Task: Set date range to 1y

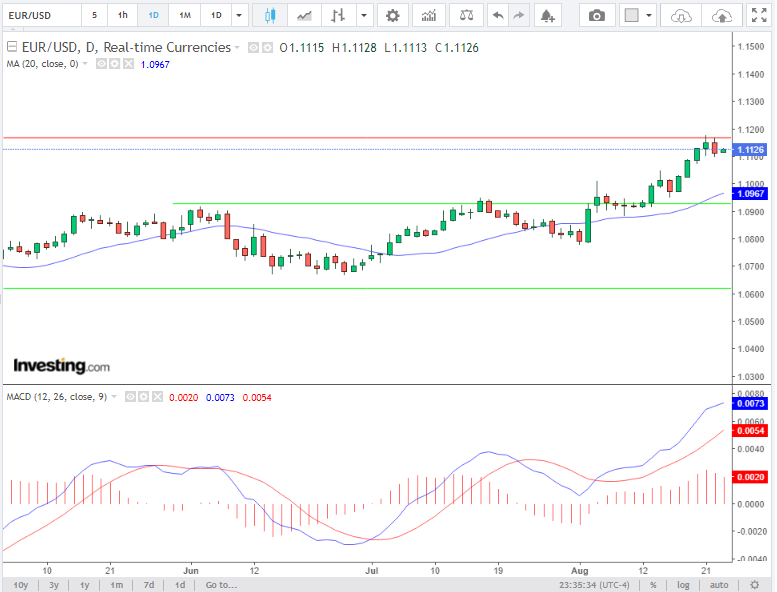Action: click(x=85, y=584)
